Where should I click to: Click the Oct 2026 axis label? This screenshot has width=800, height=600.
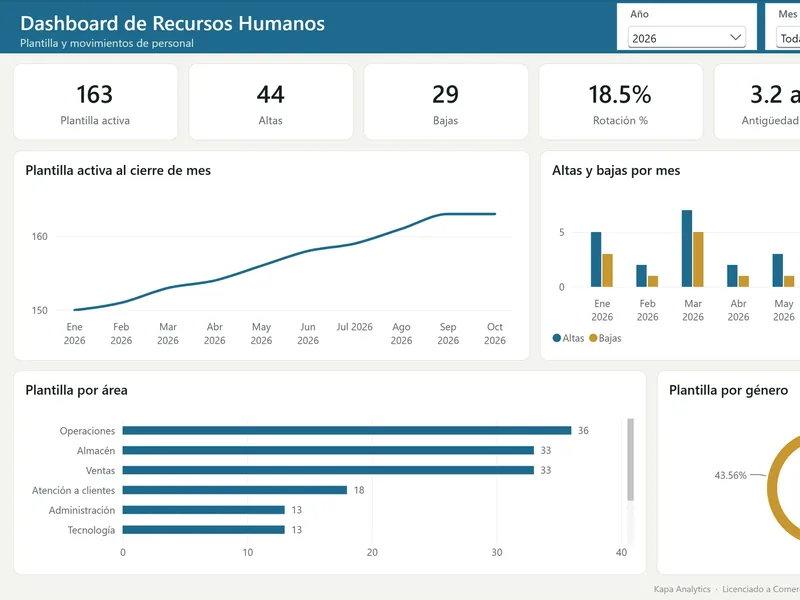pos(495,334)
